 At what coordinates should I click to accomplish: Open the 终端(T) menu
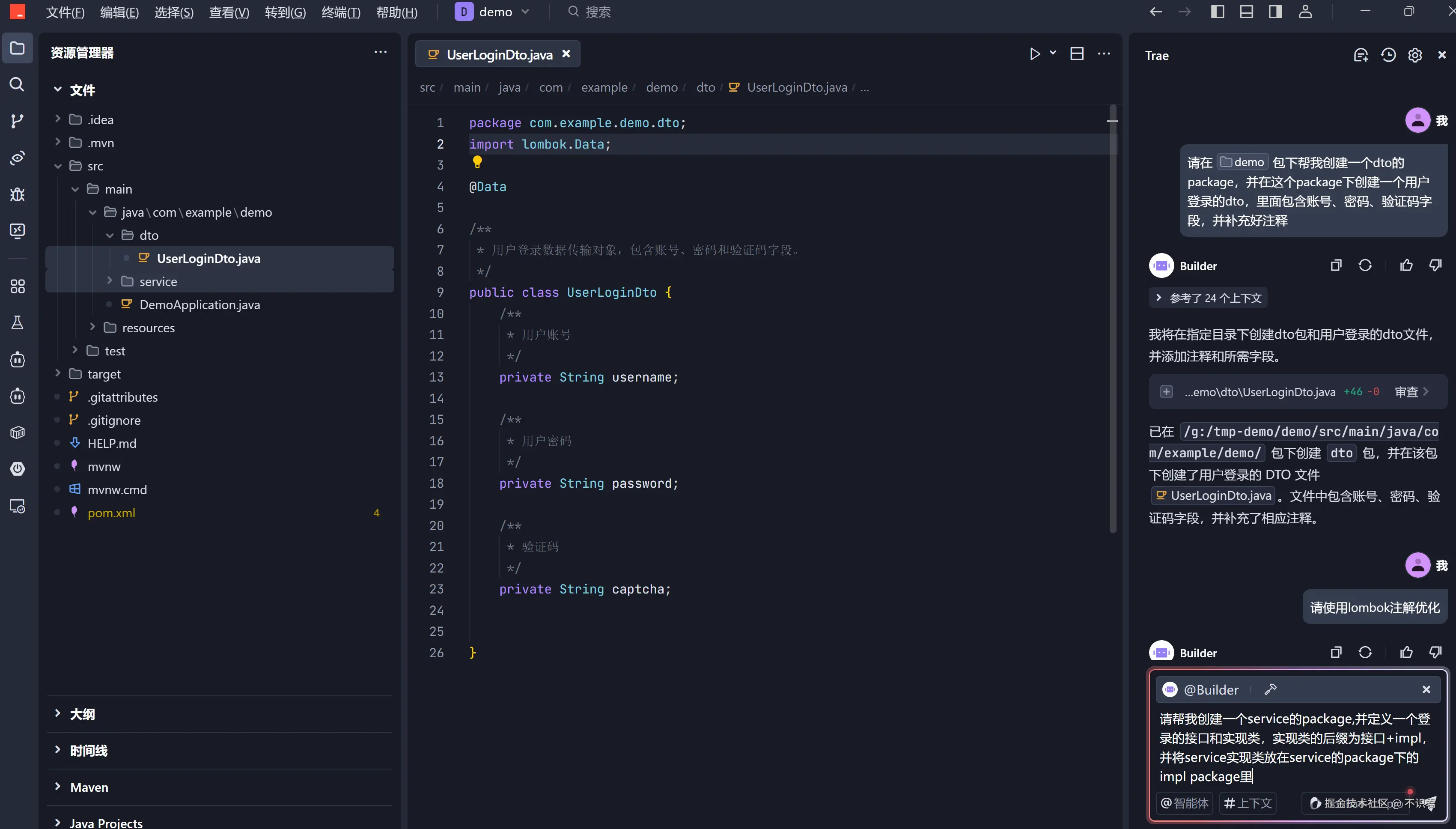coord(340,12)
